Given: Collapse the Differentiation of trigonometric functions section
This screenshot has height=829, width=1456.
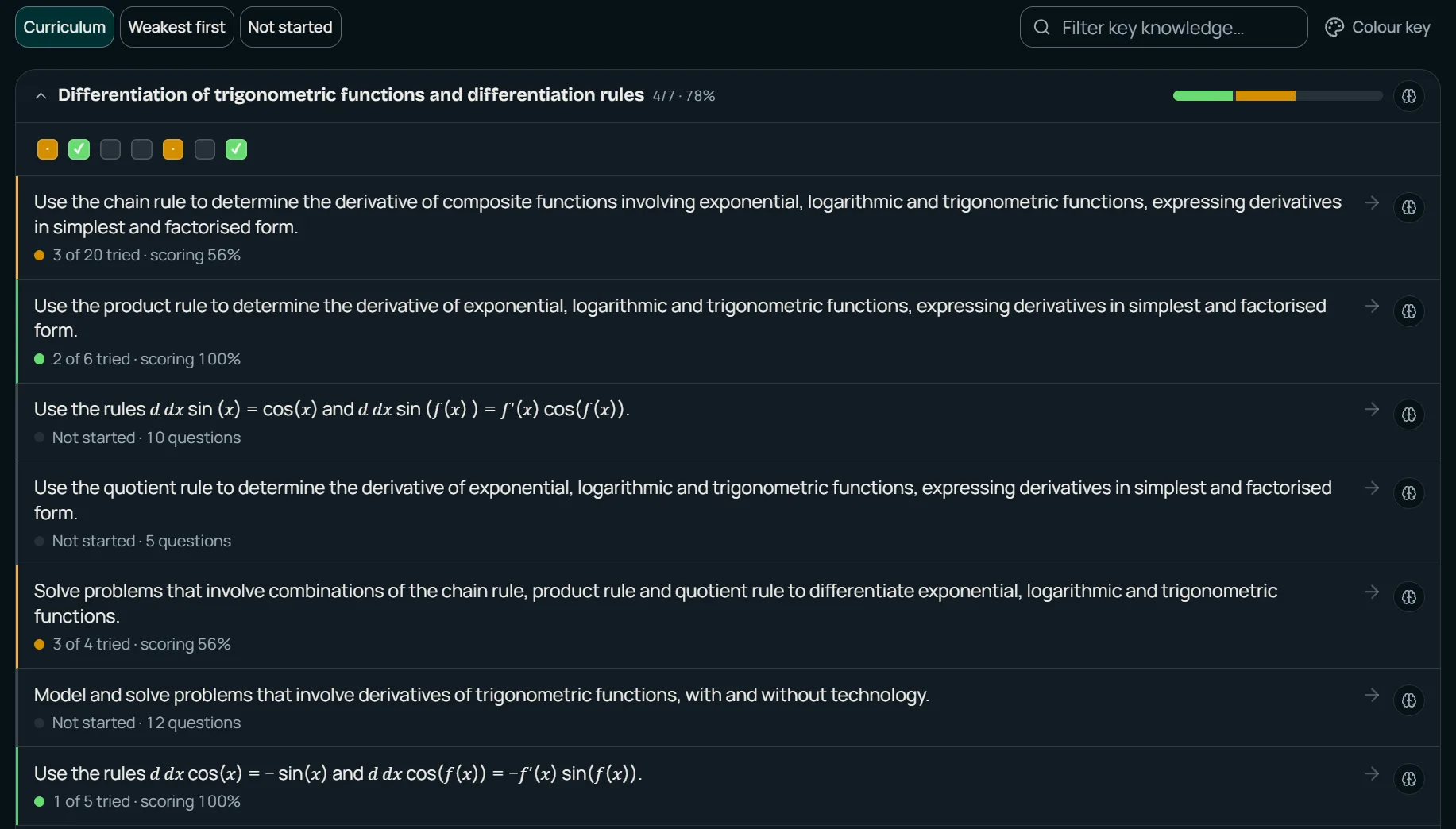Looking at the screenshot, I should (x=41, y=96).
